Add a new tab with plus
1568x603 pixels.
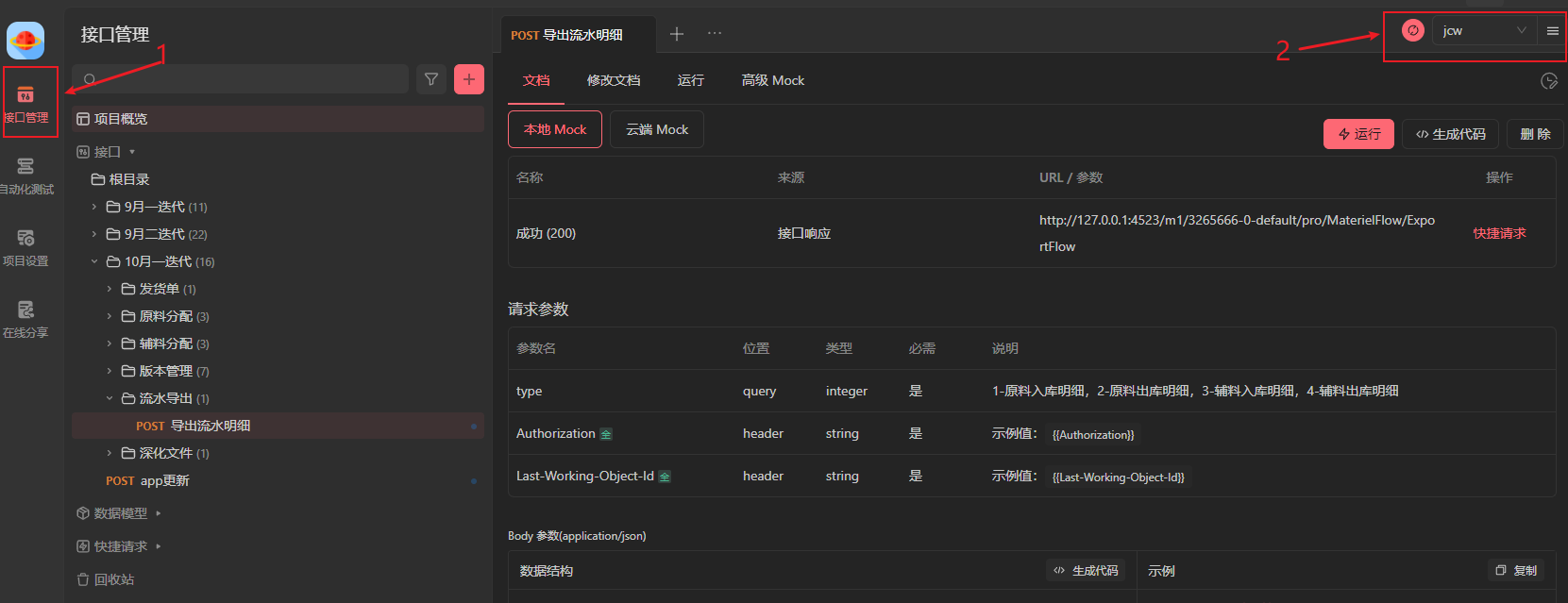[677, 34]
